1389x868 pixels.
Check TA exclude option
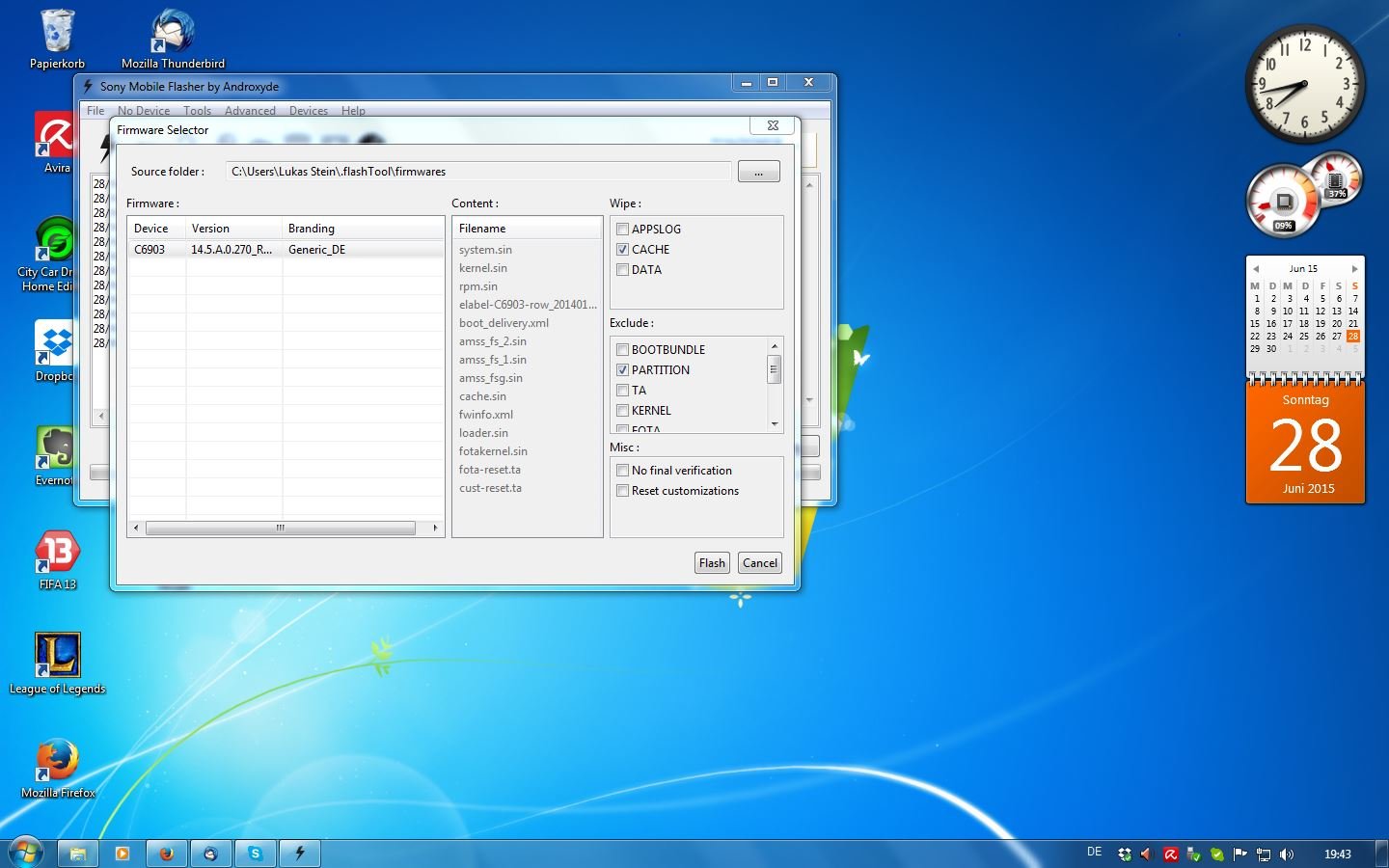[623, 391]
